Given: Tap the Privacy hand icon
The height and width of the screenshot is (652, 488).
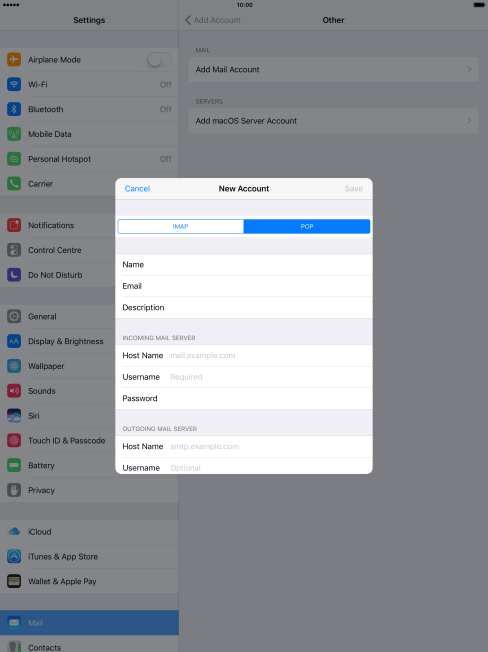Looking at the screenshot, I should click(x=14, y=490).
